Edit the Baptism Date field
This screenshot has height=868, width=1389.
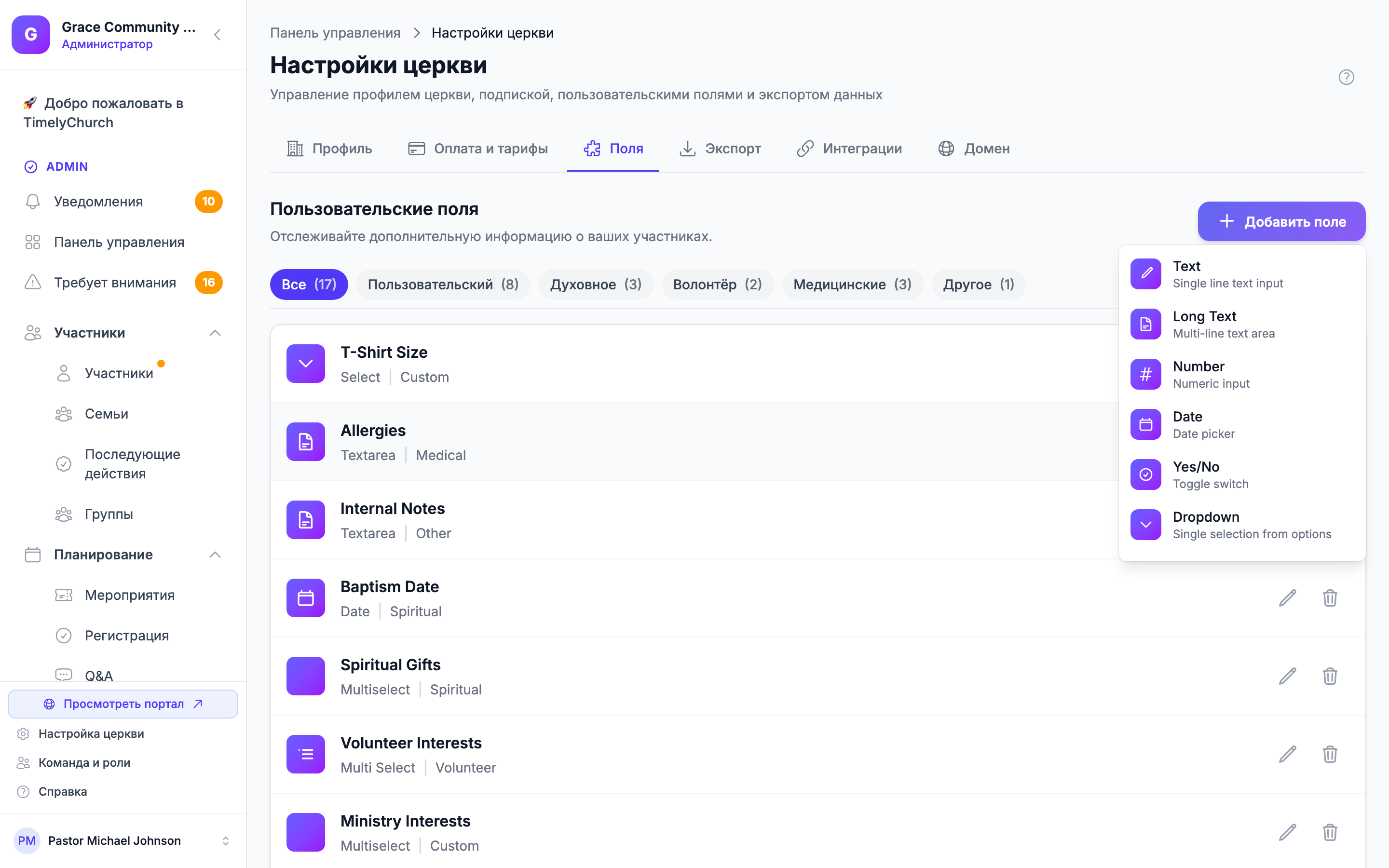pyautogui.click(x=1287, y=597)
